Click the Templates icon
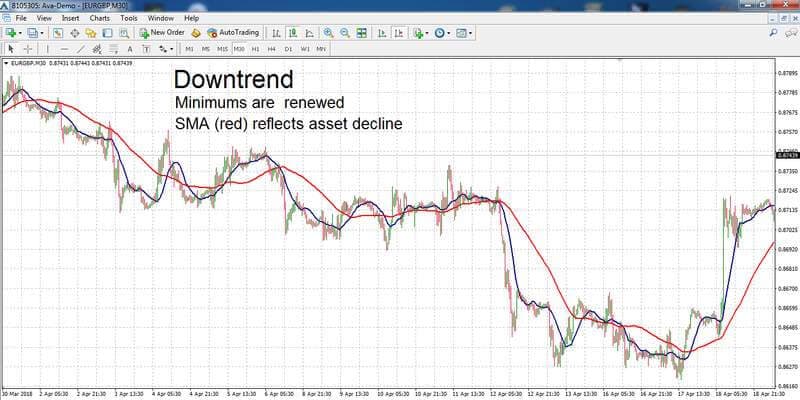The width and height of the screenshot is (800, 400). point(461,33)
